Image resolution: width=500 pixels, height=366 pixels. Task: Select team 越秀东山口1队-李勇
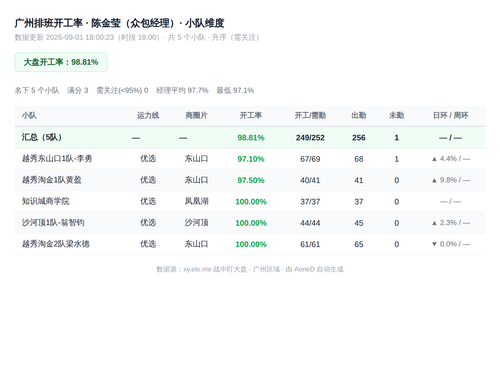(x=57, y=159)
